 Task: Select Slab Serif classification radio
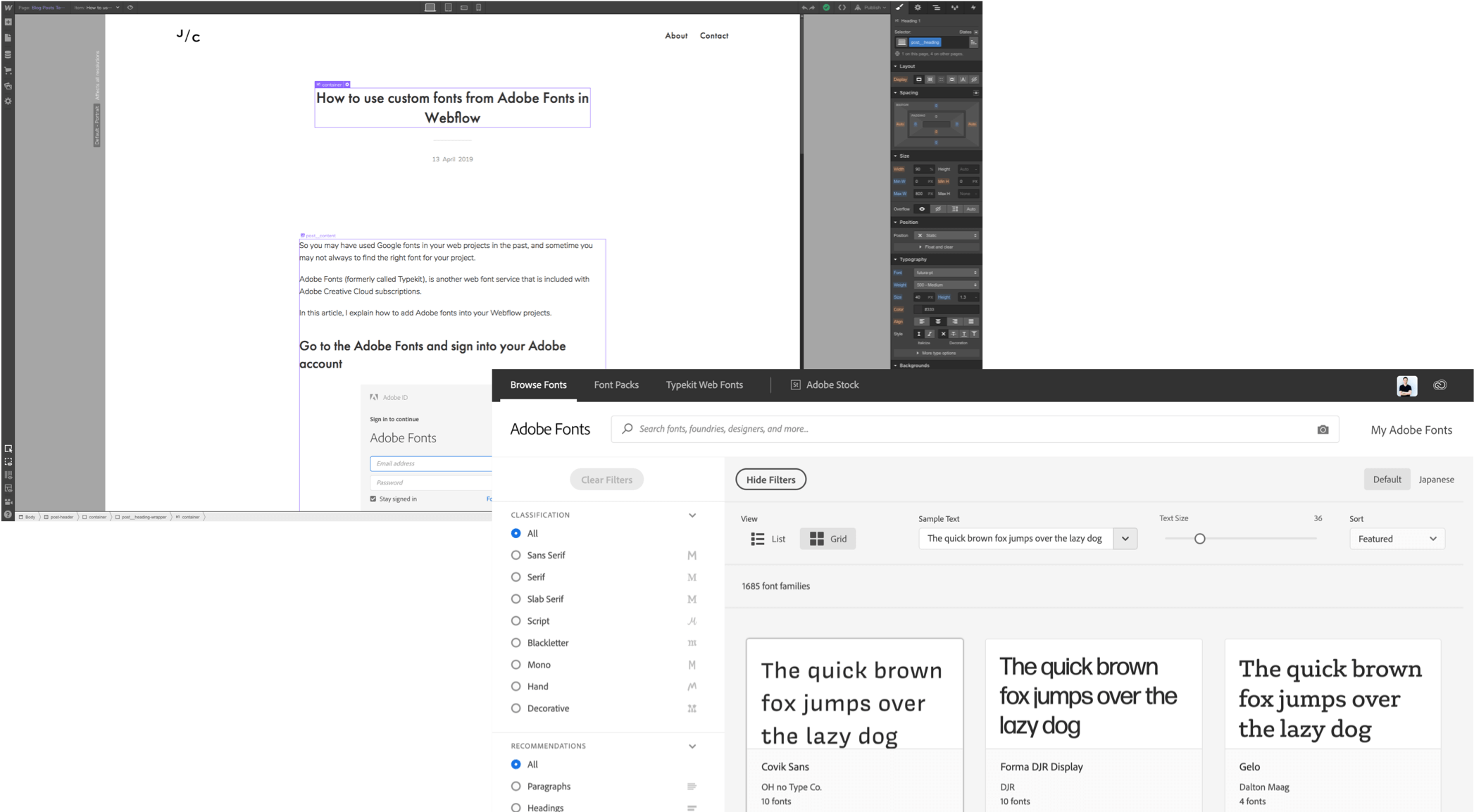pos(516,599)
